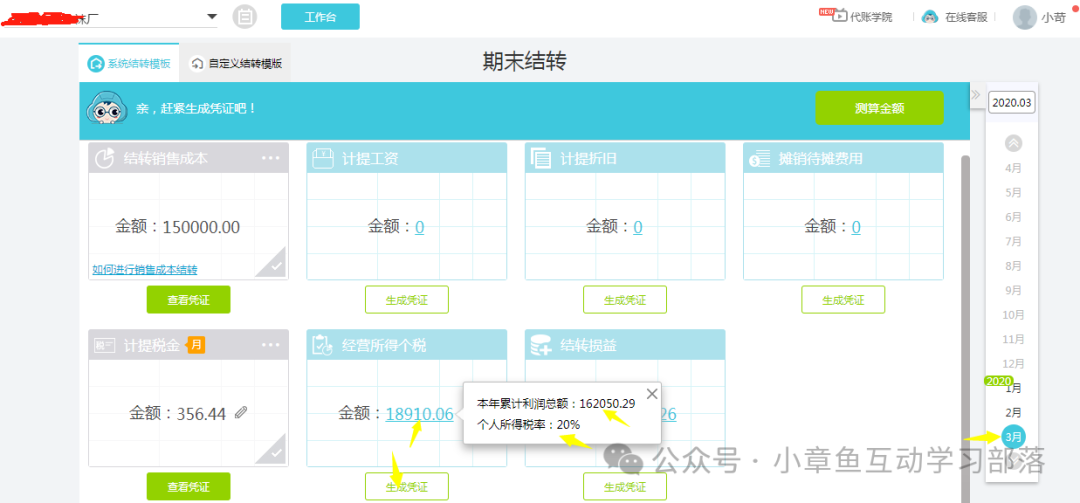This screenshot has width=1080, height=503.
Task: Open the 摊销待摊费用 amount 0 link
Action: 855,227
